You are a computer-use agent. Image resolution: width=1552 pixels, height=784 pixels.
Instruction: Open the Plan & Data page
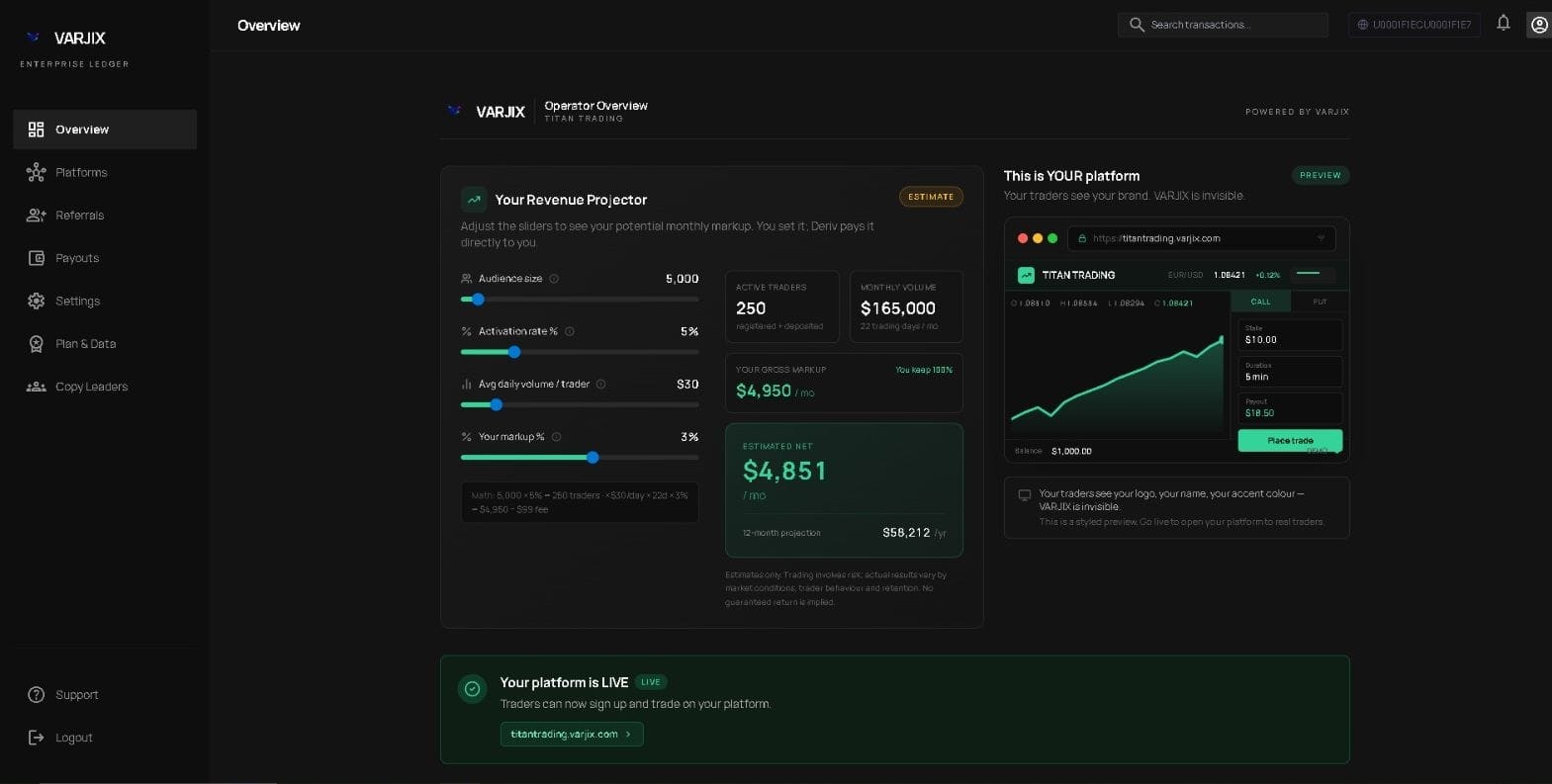[105, 344]
